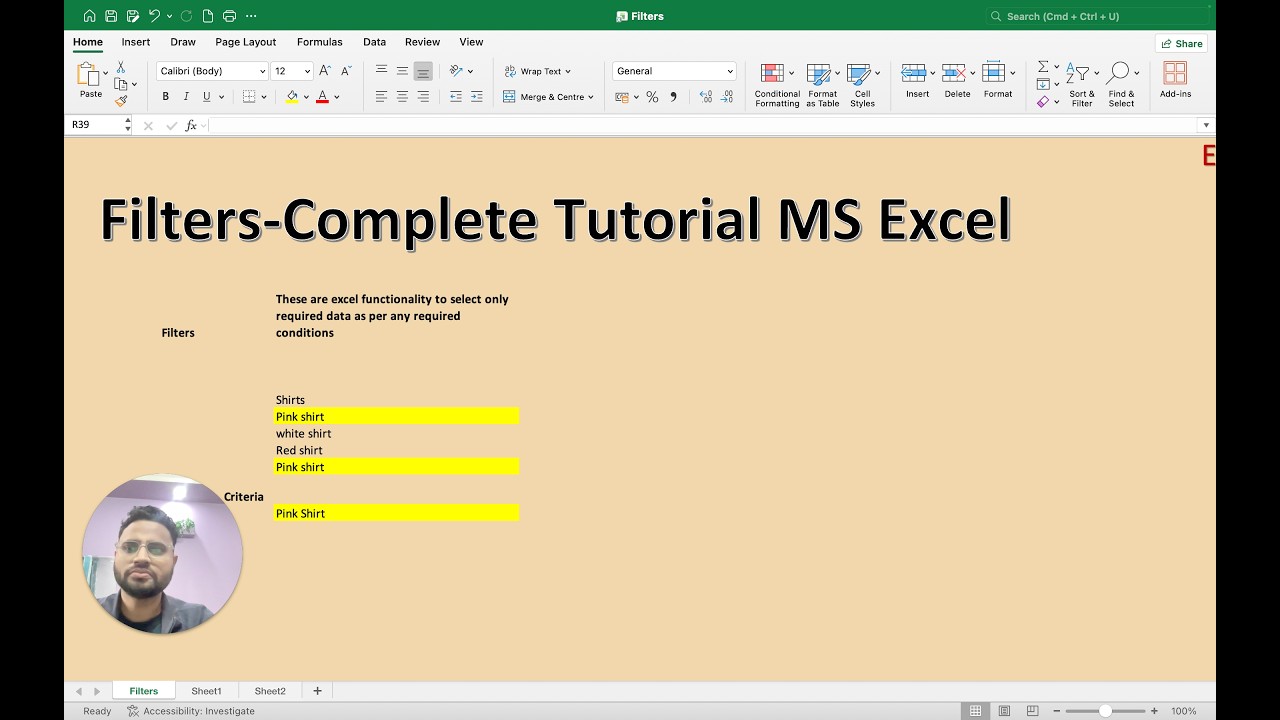Align text right

pyautogui.click(x=423, y=97)
